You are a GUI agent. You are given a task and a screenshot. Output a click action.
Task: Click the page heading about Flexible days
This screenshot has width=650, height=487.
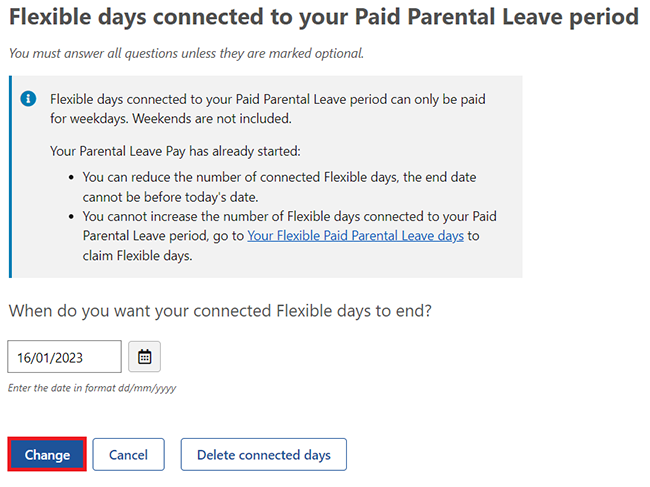pyautogui.click(x=324, y=17)
